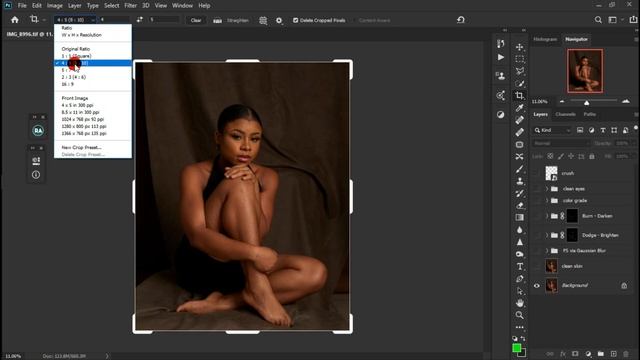The image size is (640, 360).
Task: Open the History panel icon
Action: [x=500, y=43]
